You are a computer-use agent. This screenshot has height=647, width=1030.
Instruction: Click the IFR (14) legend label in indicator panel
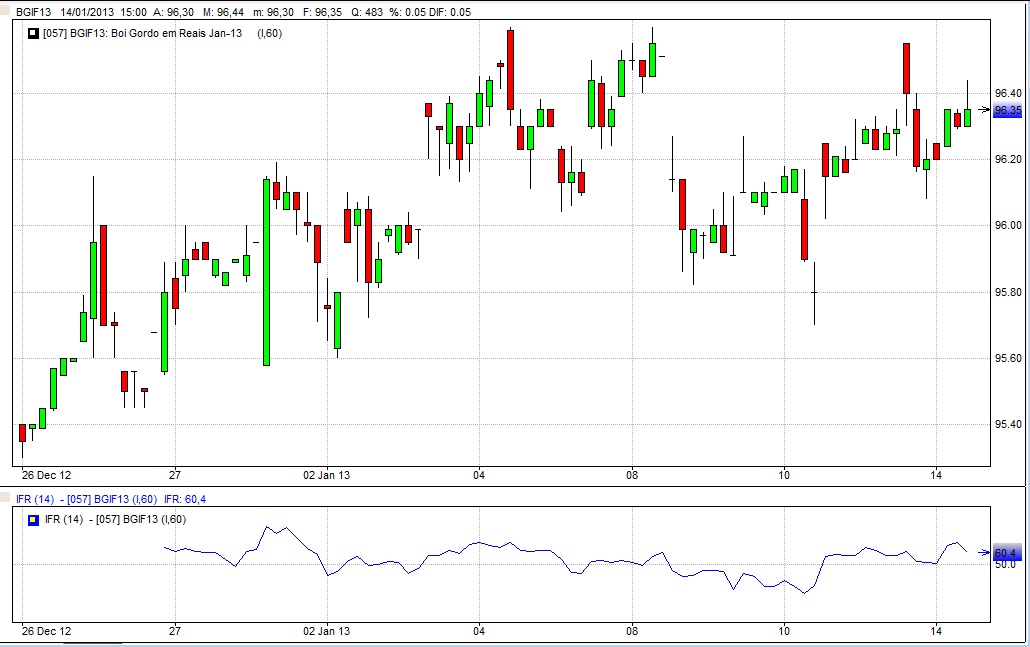(x=63, y=519)
